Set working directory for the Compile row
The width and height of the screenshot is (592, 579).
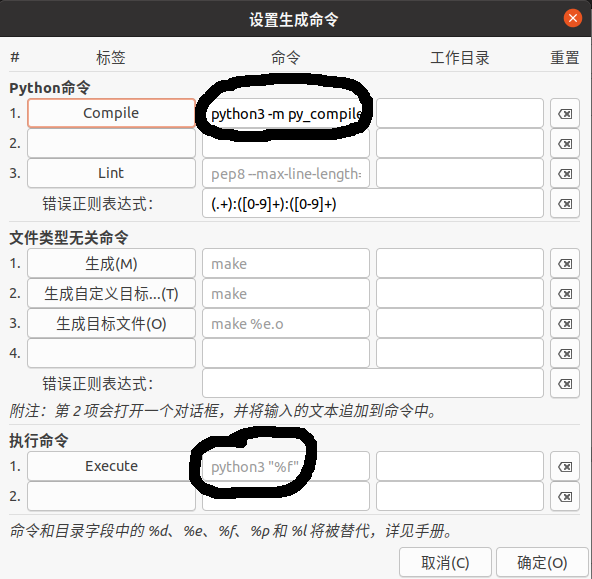[x=460, y=113]
